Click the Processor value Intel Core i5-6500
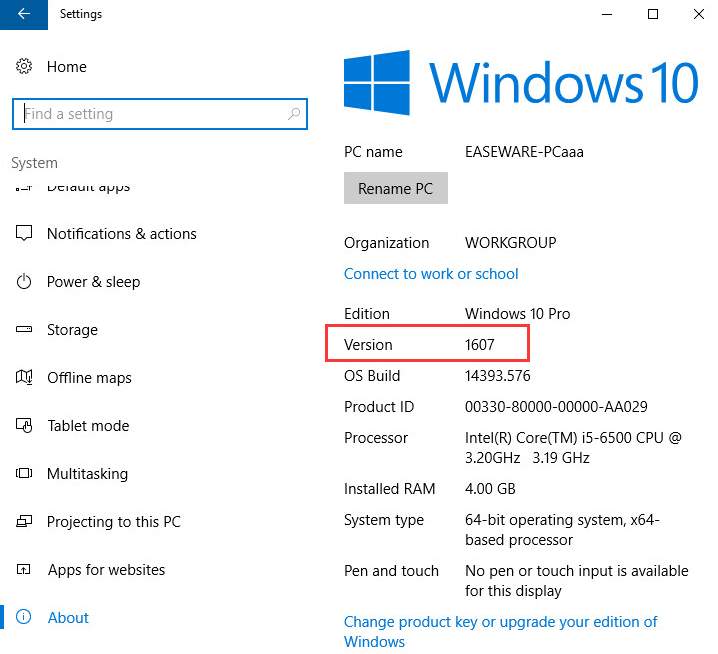 coord(573,448)
